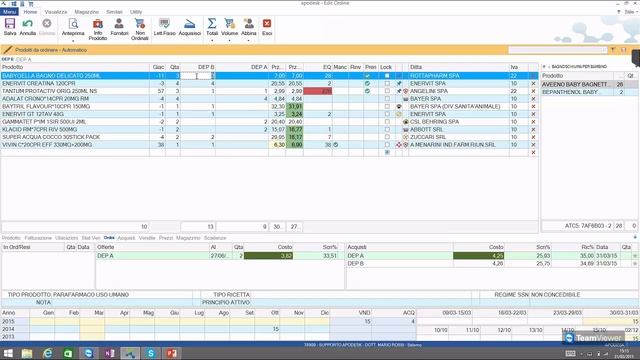
Task: Sort by the Giac column header
Action: click(x=158, y=67)
